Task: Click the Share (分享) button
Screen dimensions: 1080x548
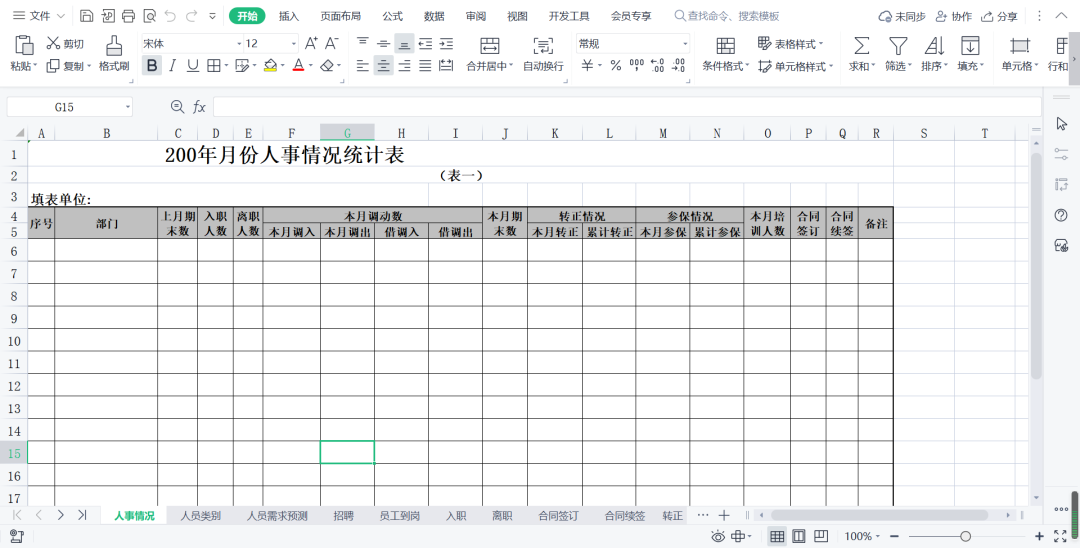Action: (999, 16)
